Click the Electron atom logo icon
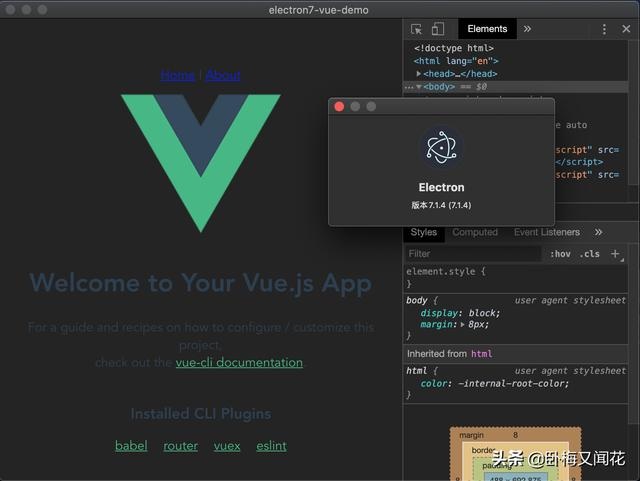Screen dimensions: 640x481 [x=442, y=147]
